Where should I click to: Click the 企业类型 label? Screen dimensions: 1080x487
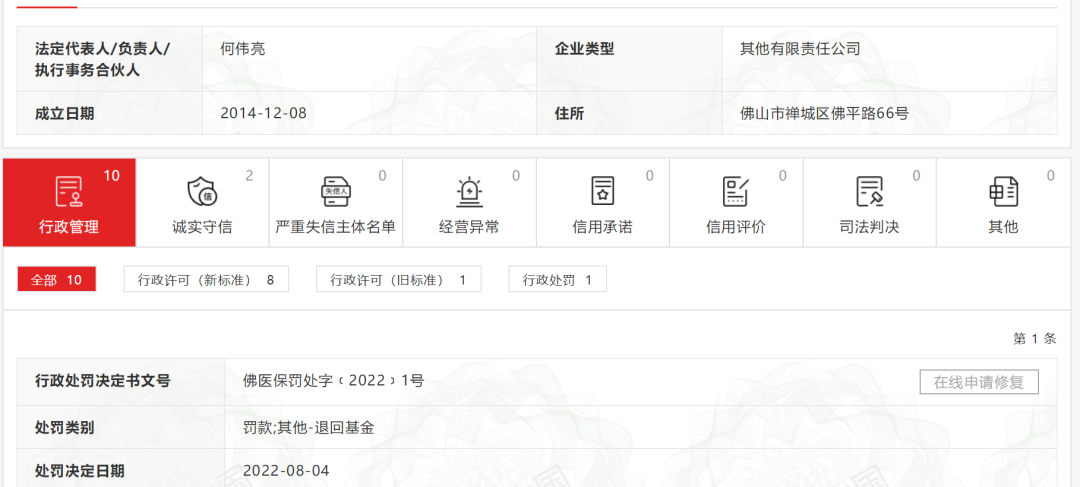(x=585, y=49)
